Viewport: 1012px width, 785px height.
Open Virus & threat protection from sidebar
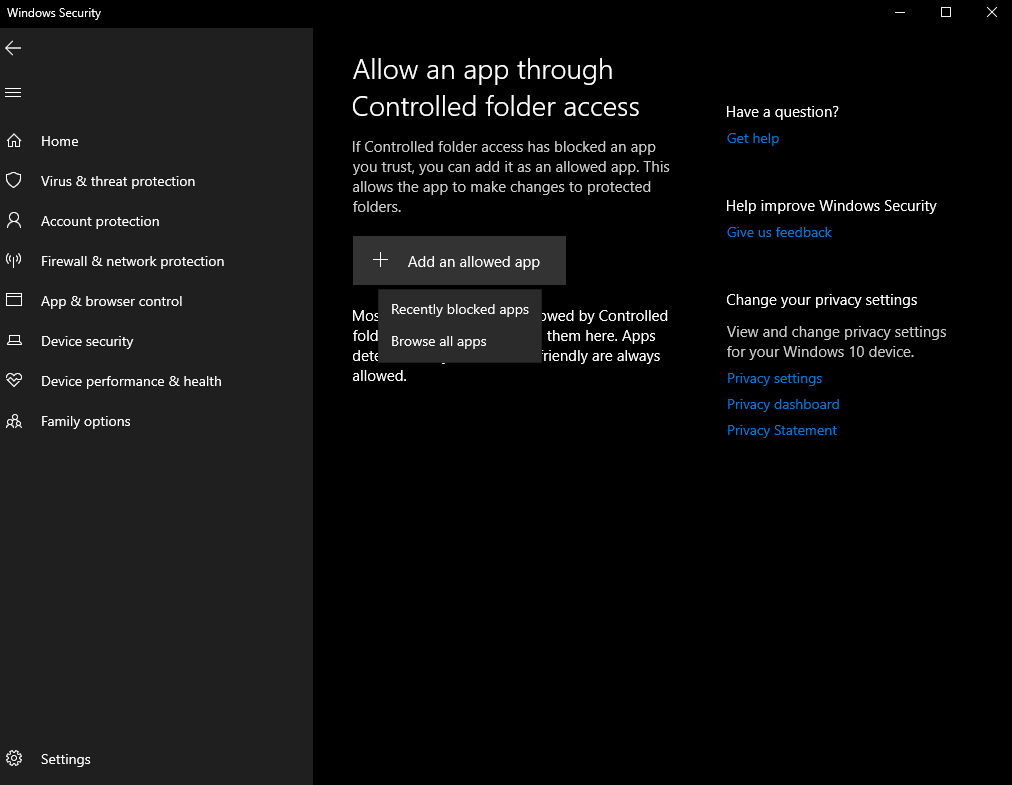coord(118,181)
